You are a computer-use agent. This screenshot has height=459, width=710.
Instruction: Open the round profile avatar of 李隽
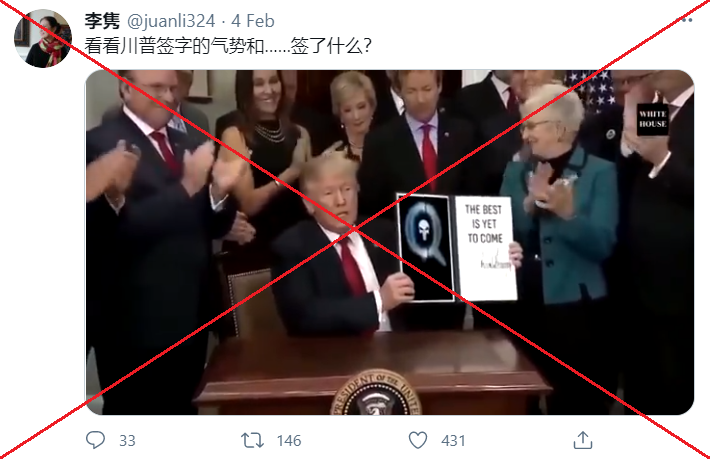tap(43, 38)
